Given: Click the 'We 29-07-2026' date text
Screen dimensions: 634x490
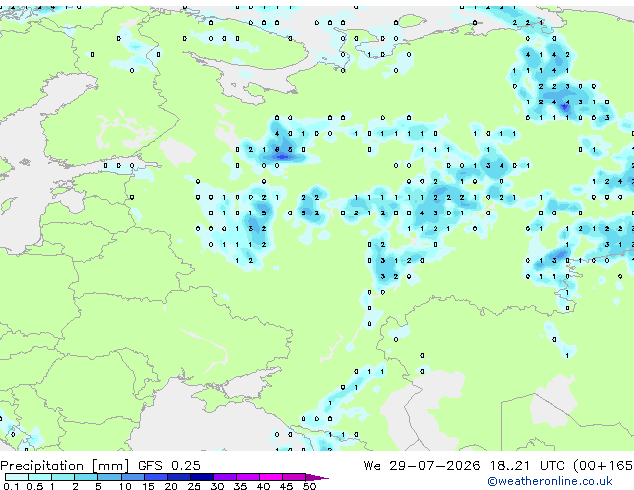Looking at the screenshot, I should point(422,466).
